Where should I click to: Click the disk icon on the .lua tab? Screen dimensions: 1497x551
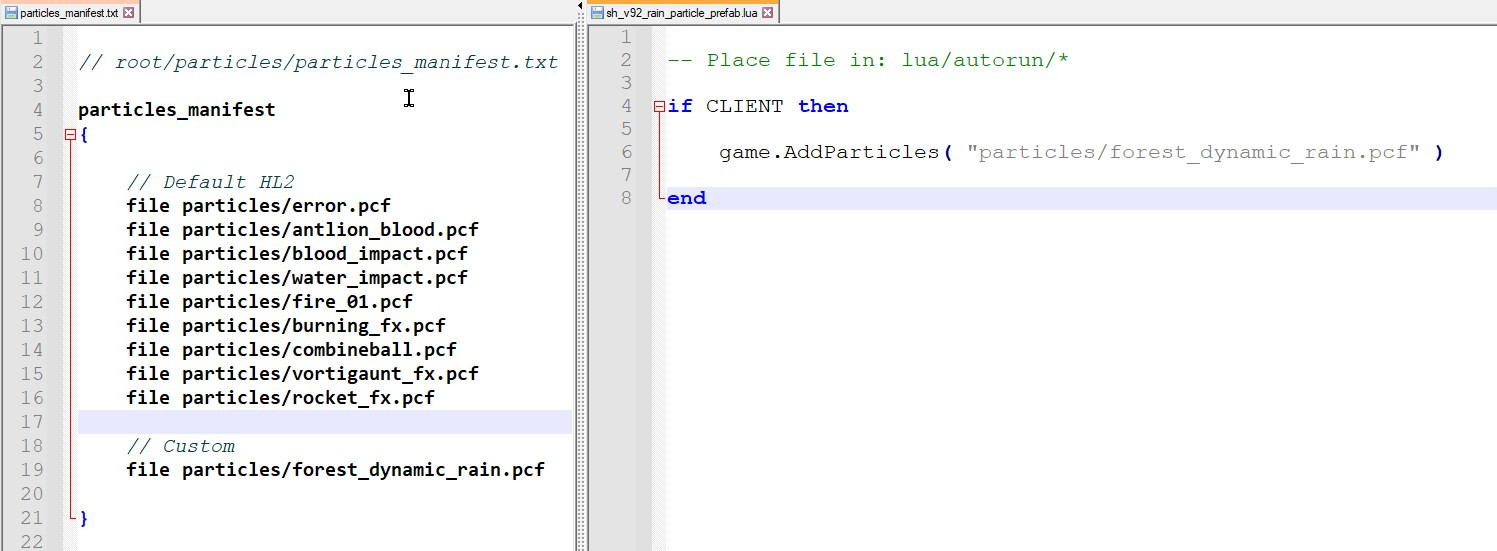[x=597, y=12]
